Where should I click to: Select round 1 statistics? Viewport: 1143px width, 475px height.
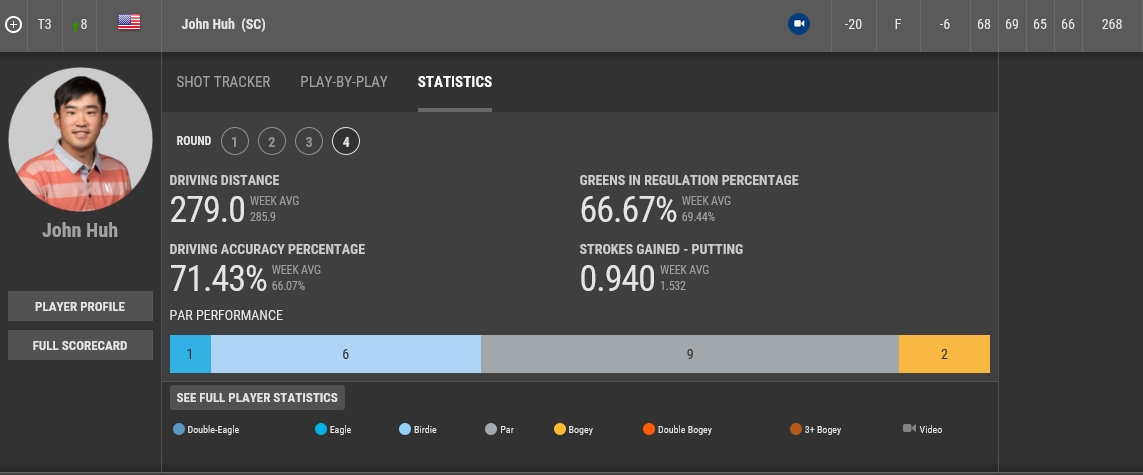pos(234,142)
